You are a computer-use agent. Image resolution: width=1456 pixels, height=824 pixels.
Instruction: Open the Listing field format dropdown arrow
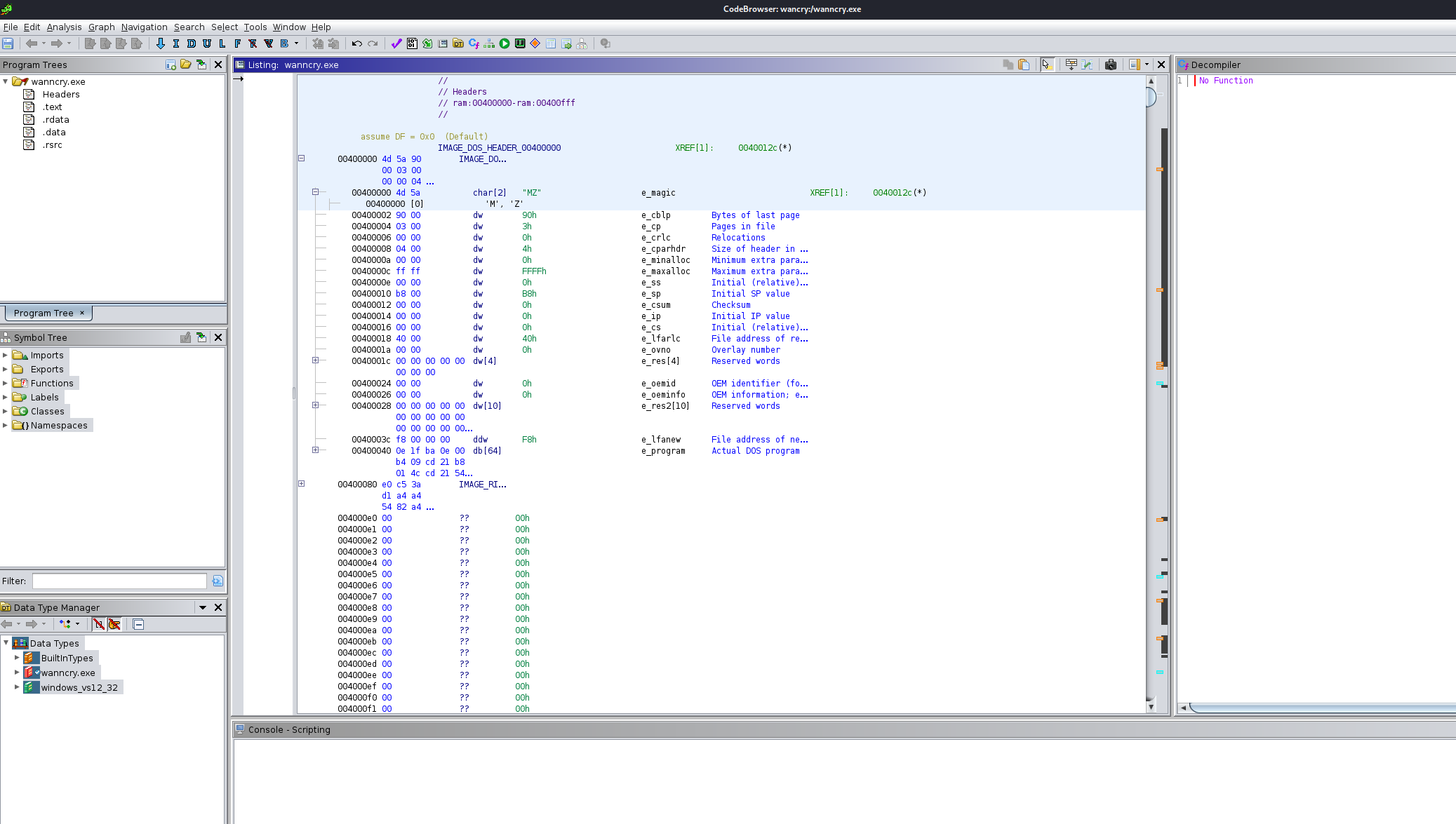click(1147, 65)
